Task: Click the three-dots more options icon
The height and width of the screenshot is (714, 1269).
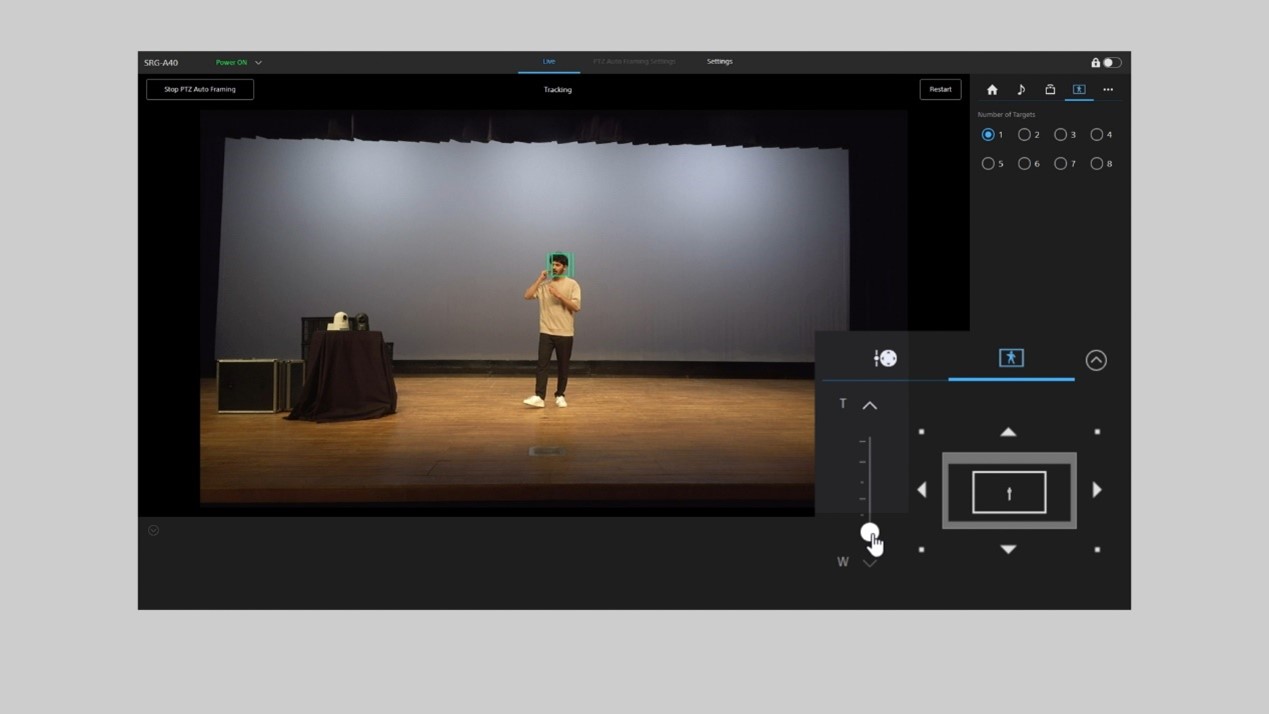Action: (x=1108, y=90)
